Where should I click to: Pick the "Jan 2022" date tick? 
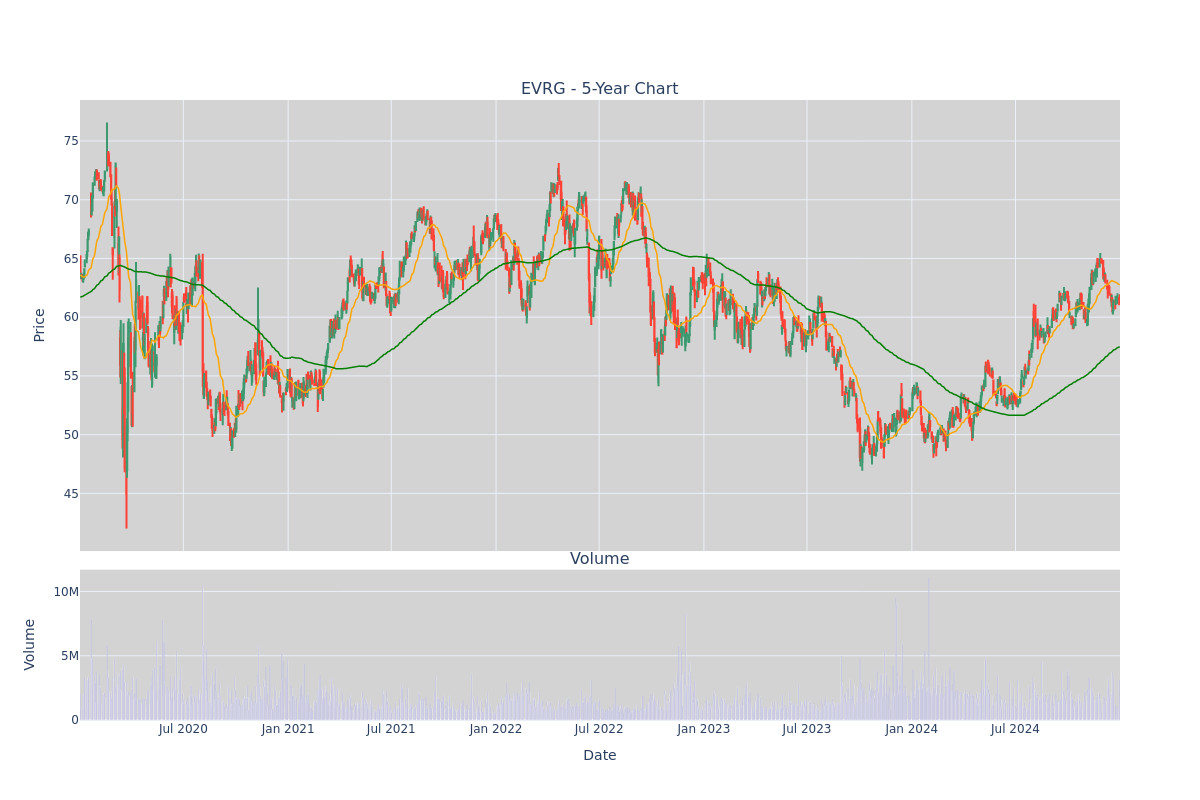[496, 729]
